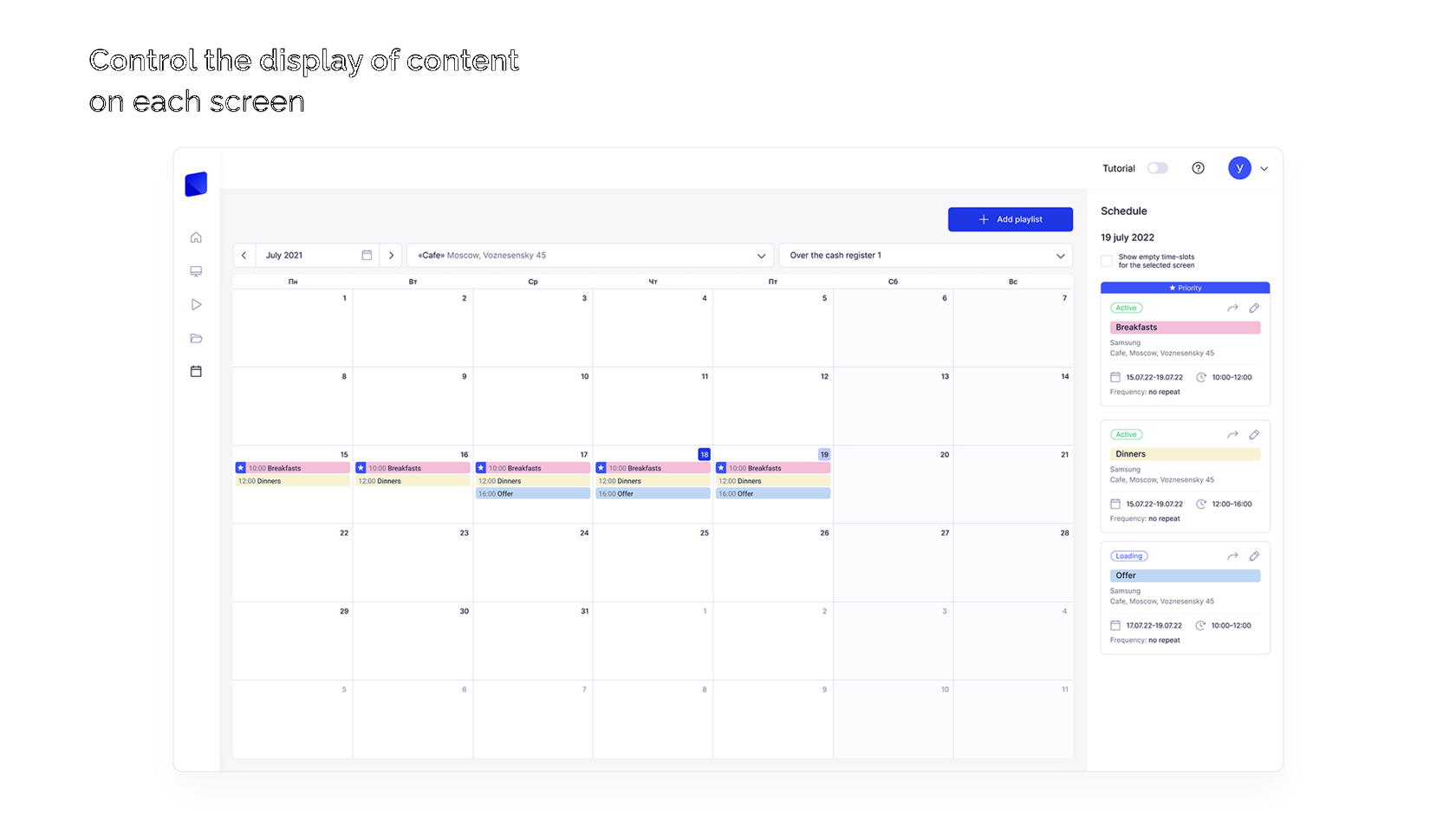Open the user account menu chevron
The height and width of the screenshot is (819, 1456).
pos(1264,169)
